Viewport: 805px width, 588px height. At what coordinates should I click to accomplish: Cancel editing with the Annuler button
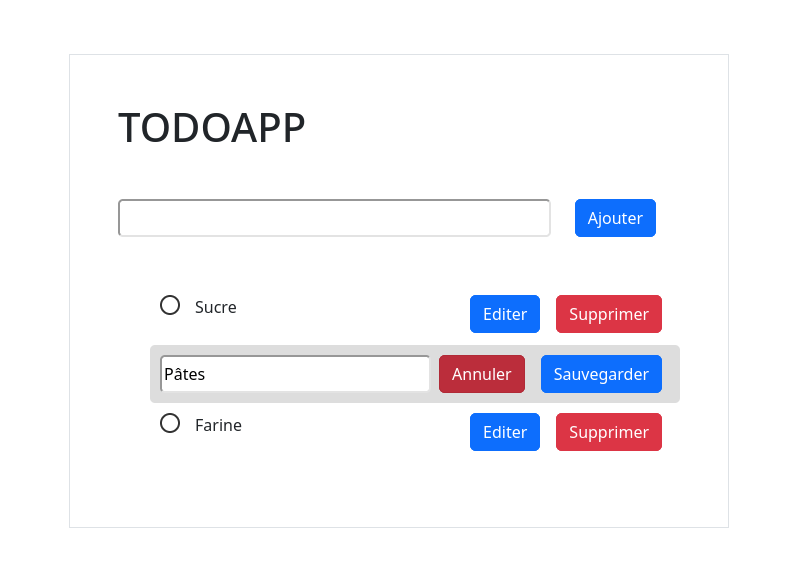482,374
